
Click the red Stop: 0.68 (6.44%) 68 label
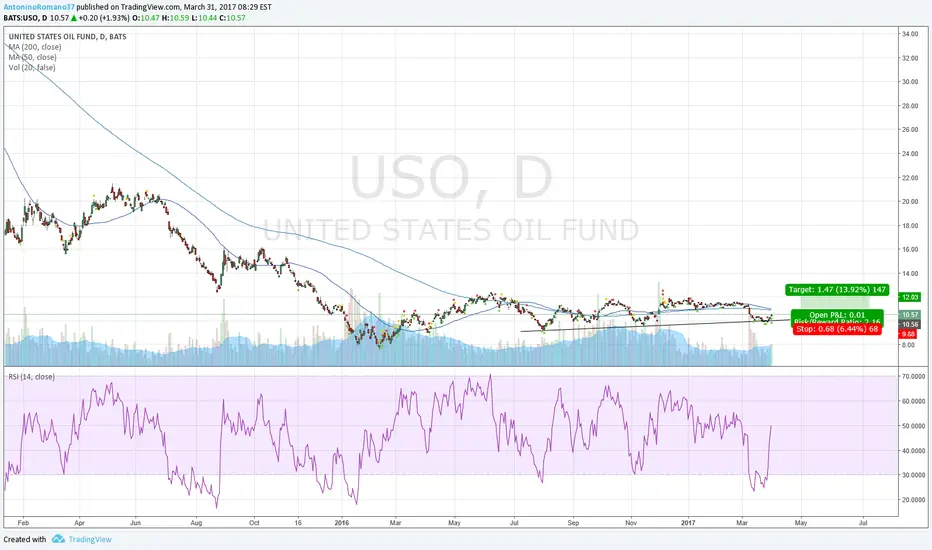837,329
